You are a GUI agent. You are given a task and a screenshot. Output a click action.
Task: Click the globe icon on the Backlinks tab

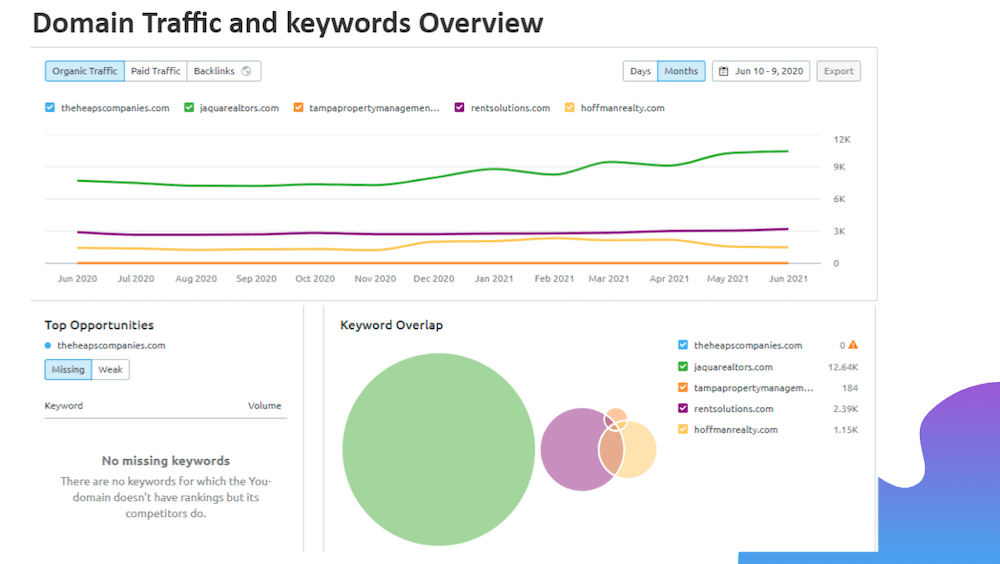click(x=247, y=71)
